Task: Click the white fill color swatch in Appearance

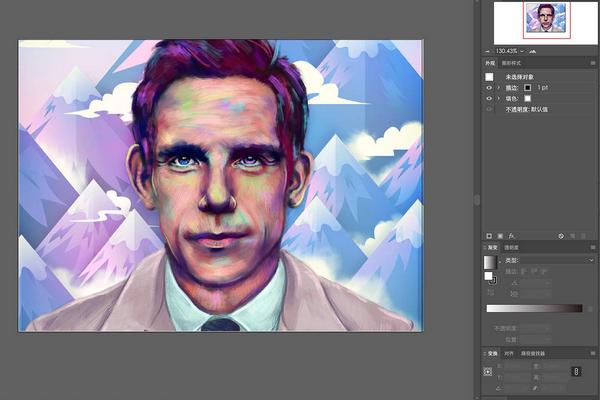Action: point(527,98)
